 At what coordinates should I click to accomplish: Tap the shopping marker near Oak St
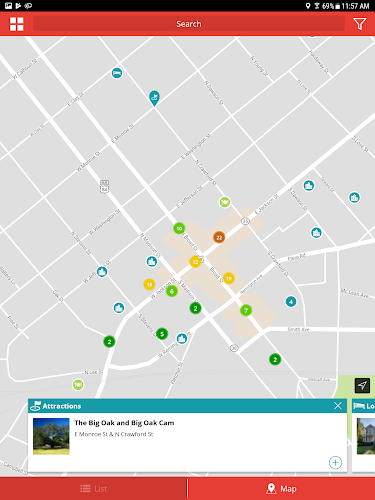click(119, 308)
